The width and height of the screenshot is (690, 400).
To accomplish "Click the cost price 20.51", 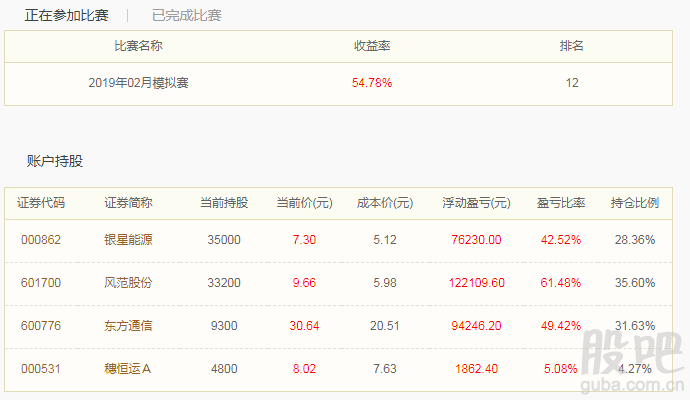I will pos(385,326).
